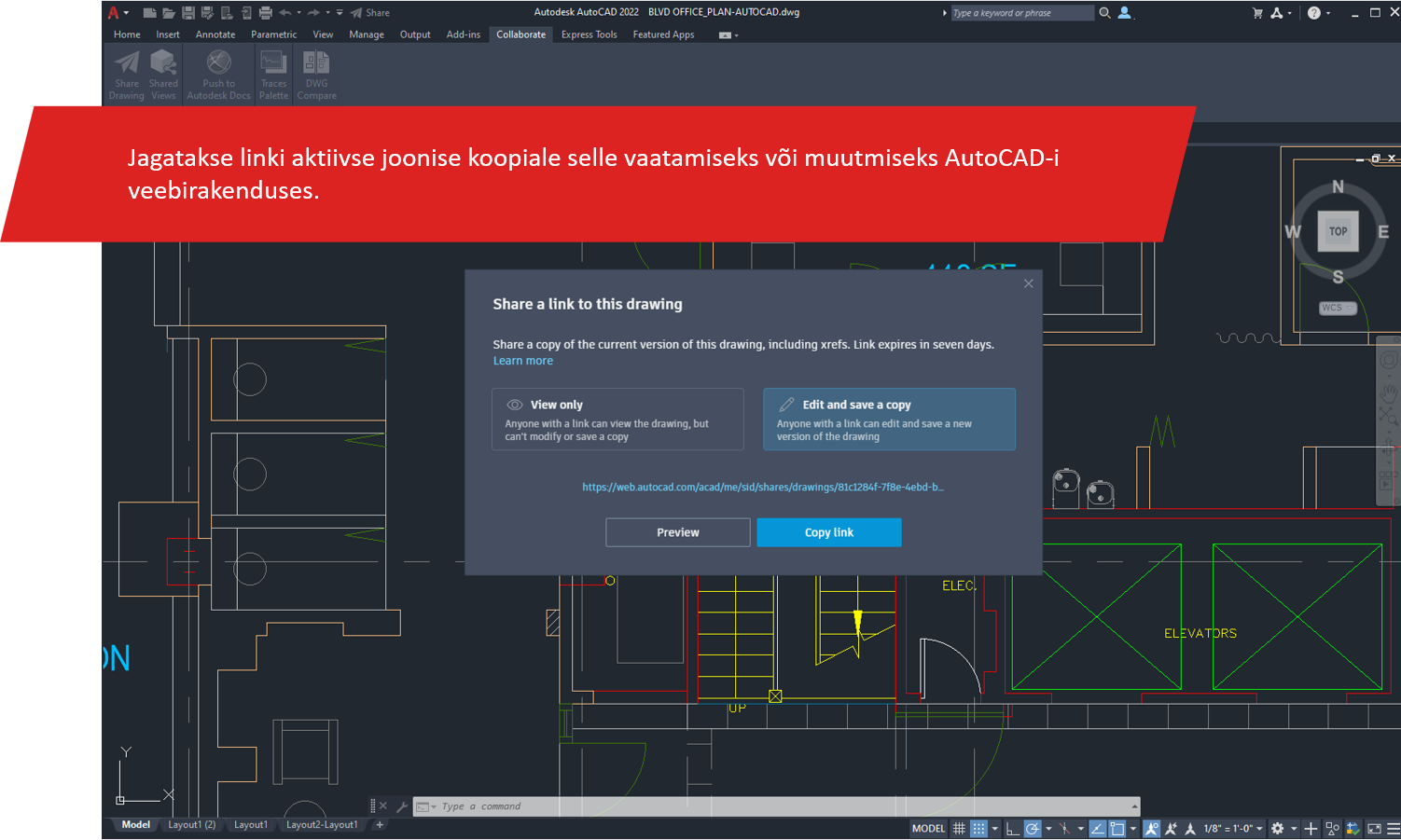Click the command line input field
Screen dimensions: 1401x840
[x=774, y=806]
